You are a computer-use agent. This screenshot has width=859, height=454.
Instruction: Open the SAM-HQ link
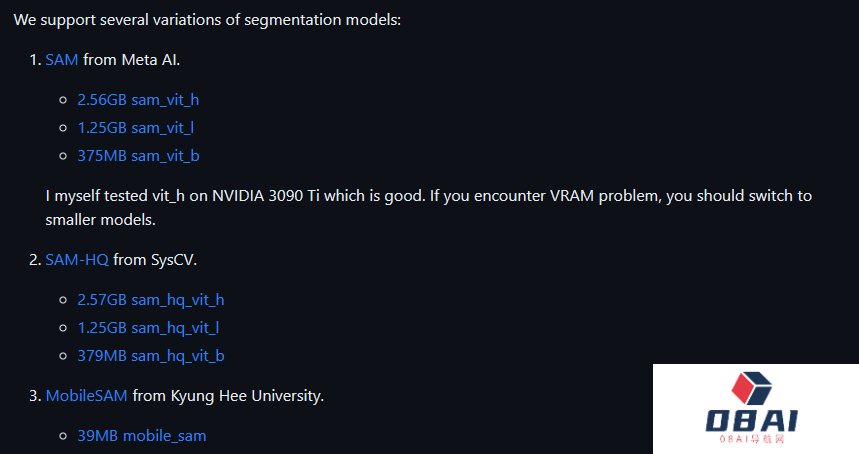click(77, 260)
